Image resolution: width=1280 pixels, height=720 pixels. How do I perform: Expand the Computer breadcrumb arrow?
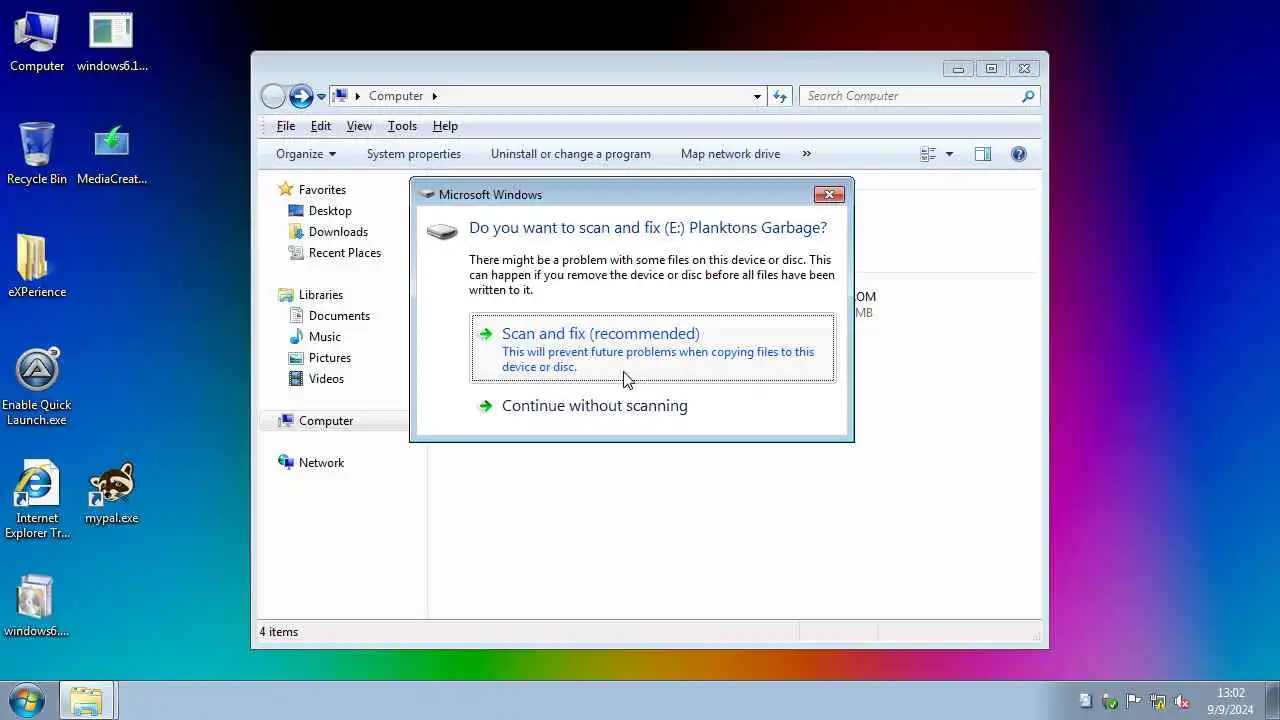[x=434, y=96]
